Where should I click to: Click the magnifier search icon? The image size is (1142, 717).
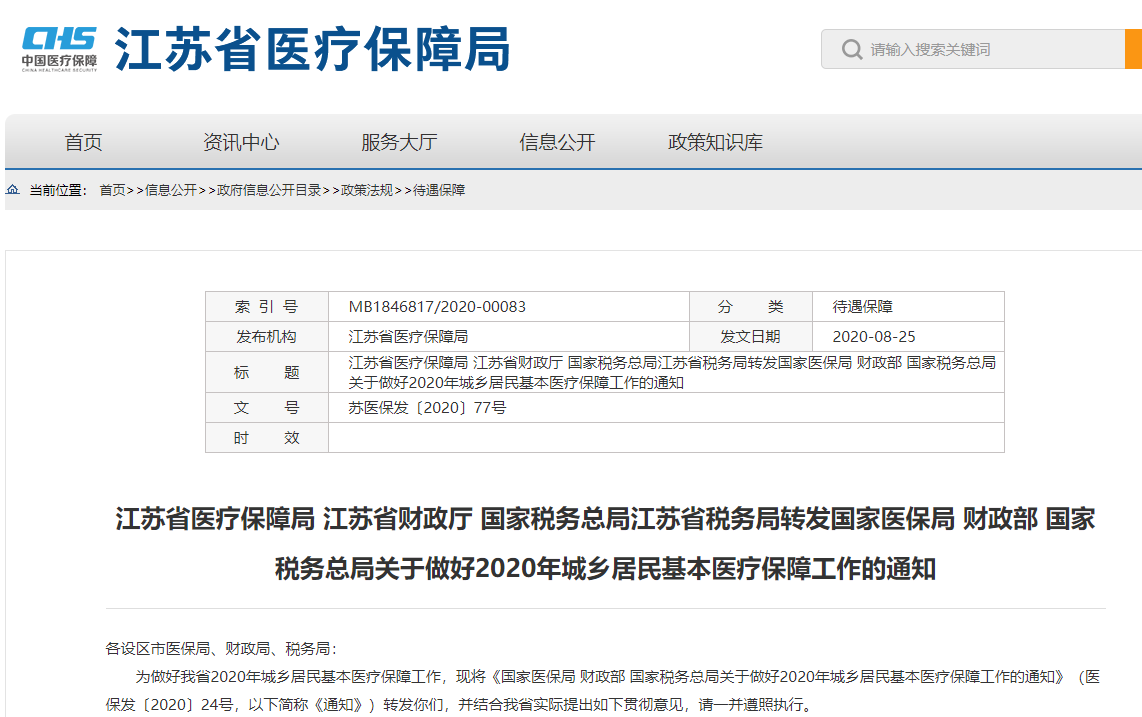pos(851,50)
